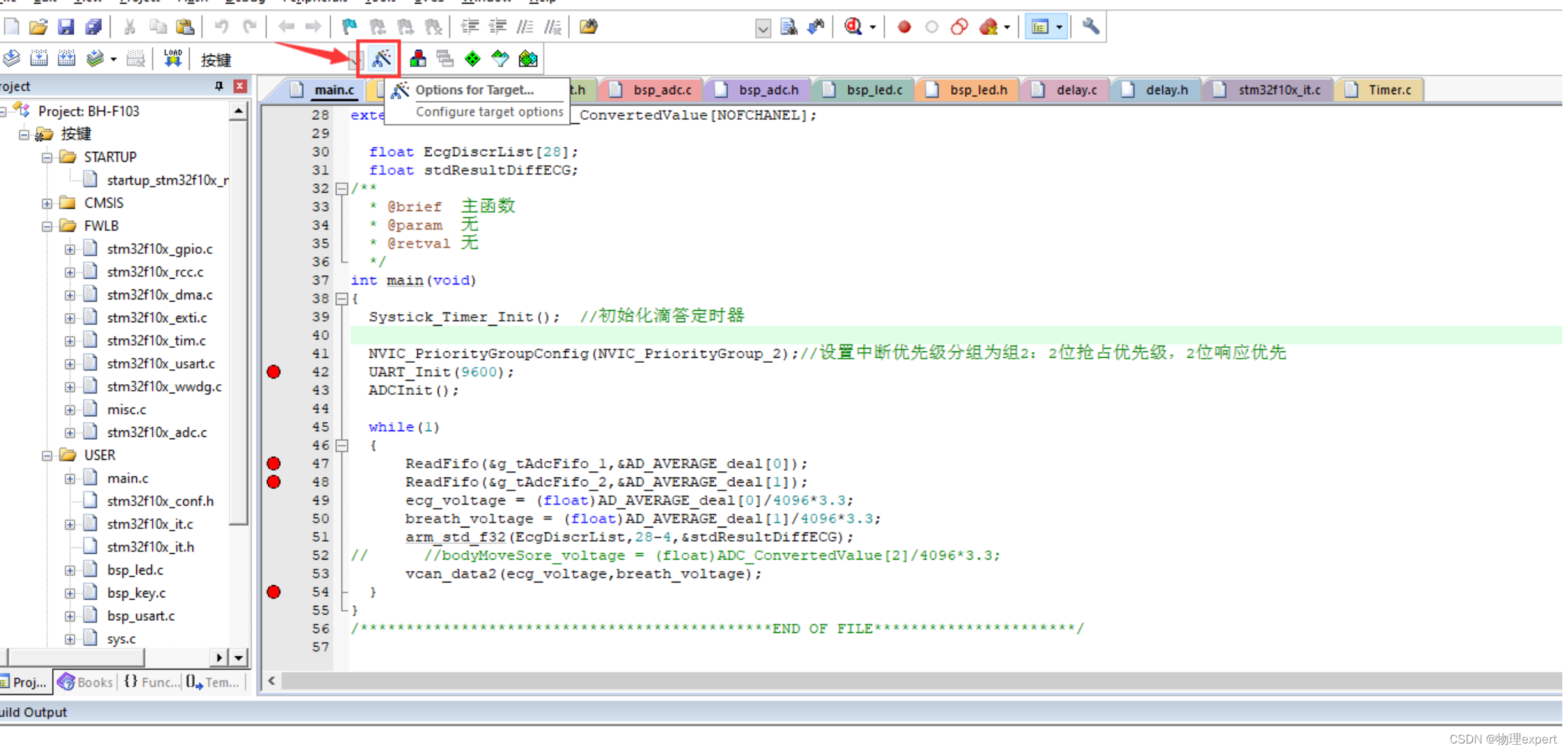Screen dimensions: 1568x752
Task: Collapse comment block at line 32
Action: pyautogui.click(x=342, y=189)
